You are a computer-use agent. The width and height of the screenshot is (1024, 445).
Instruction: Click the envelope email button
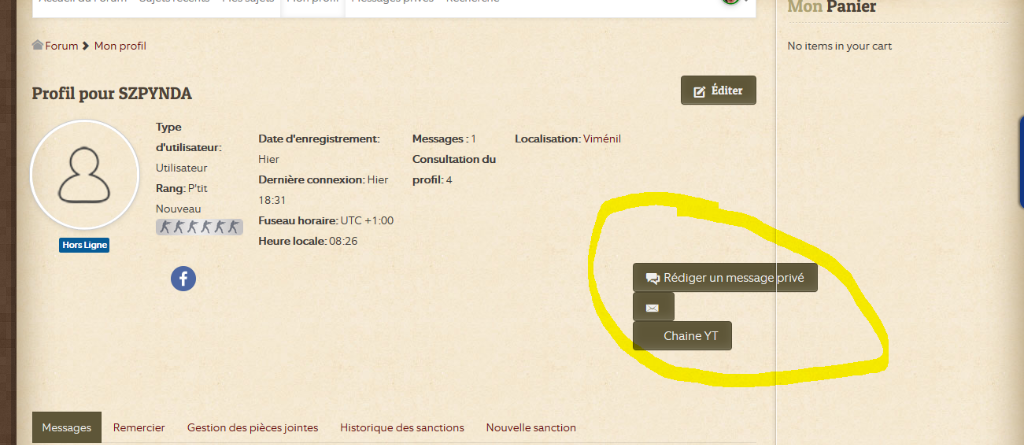653,308
